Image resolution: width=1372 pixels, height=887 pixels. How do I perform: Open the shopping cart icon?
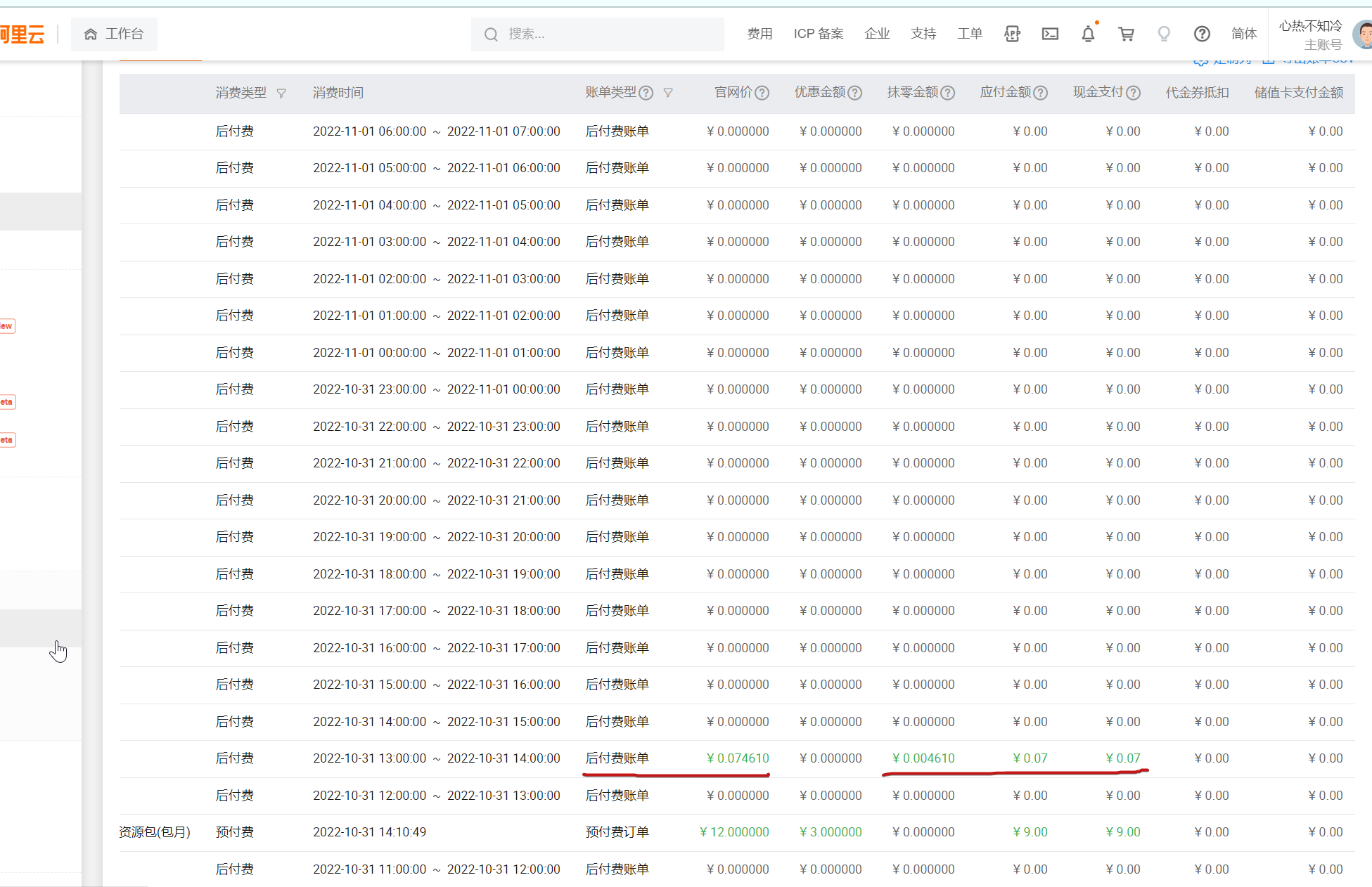pyautogui.click(x=1126, y=34)
